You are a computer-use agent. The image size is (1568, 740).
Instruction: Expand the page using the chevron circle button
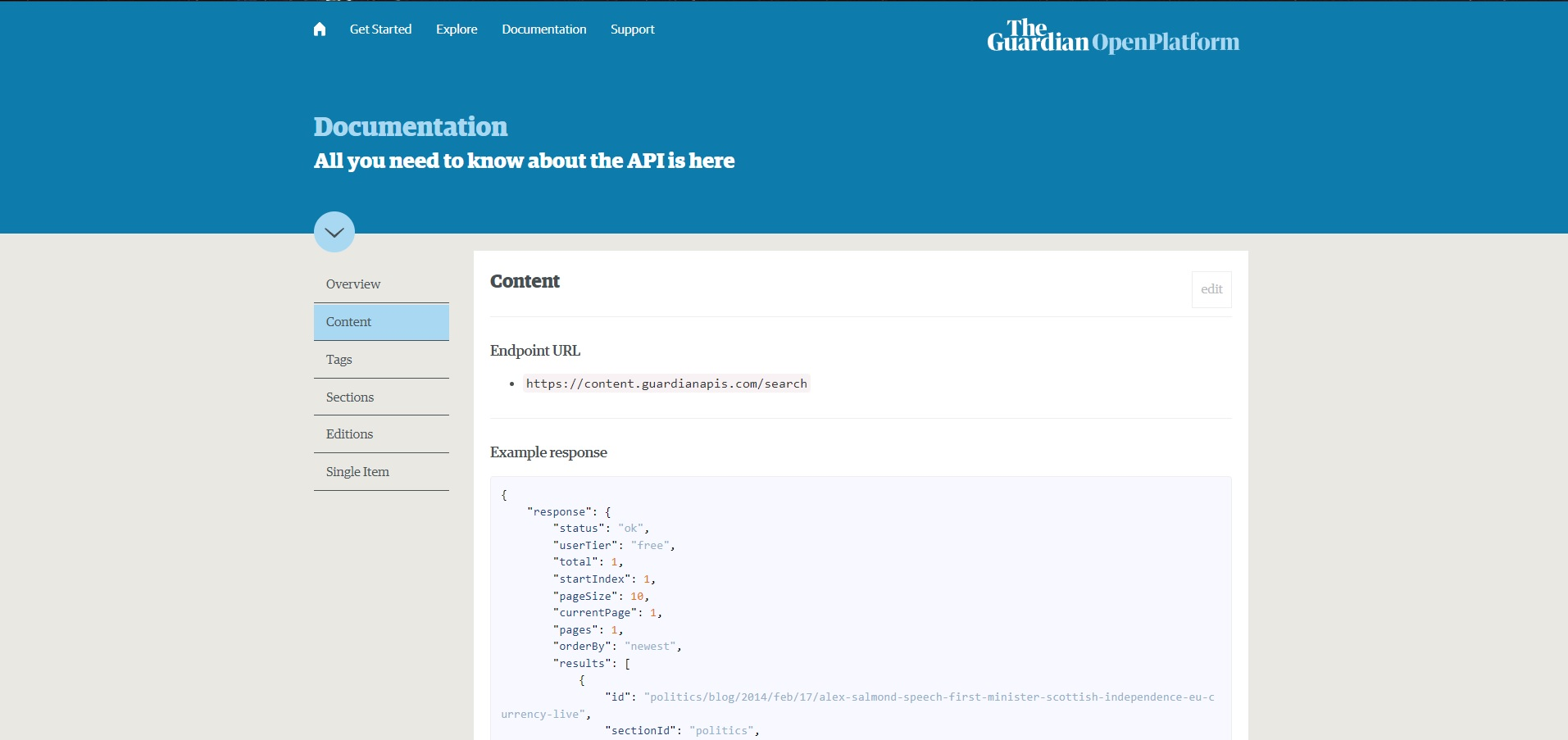334,232
